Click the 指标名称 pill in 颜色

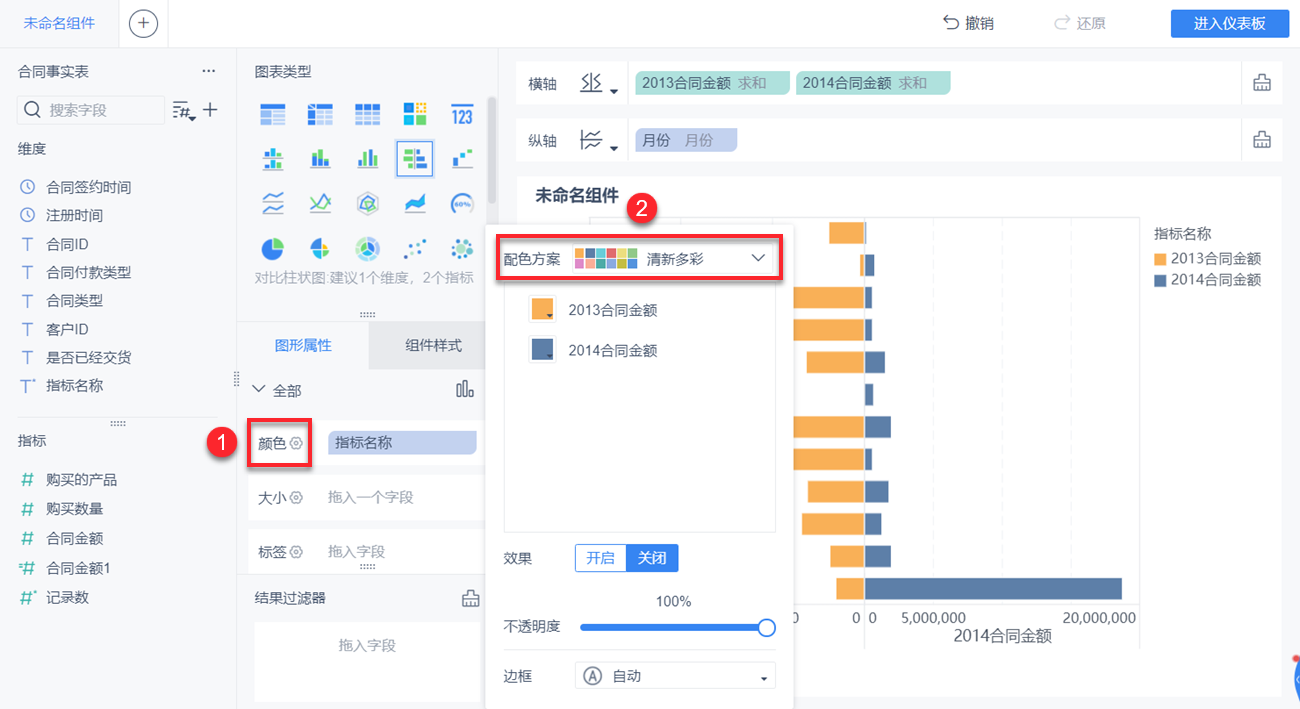[x=402, y=443]
